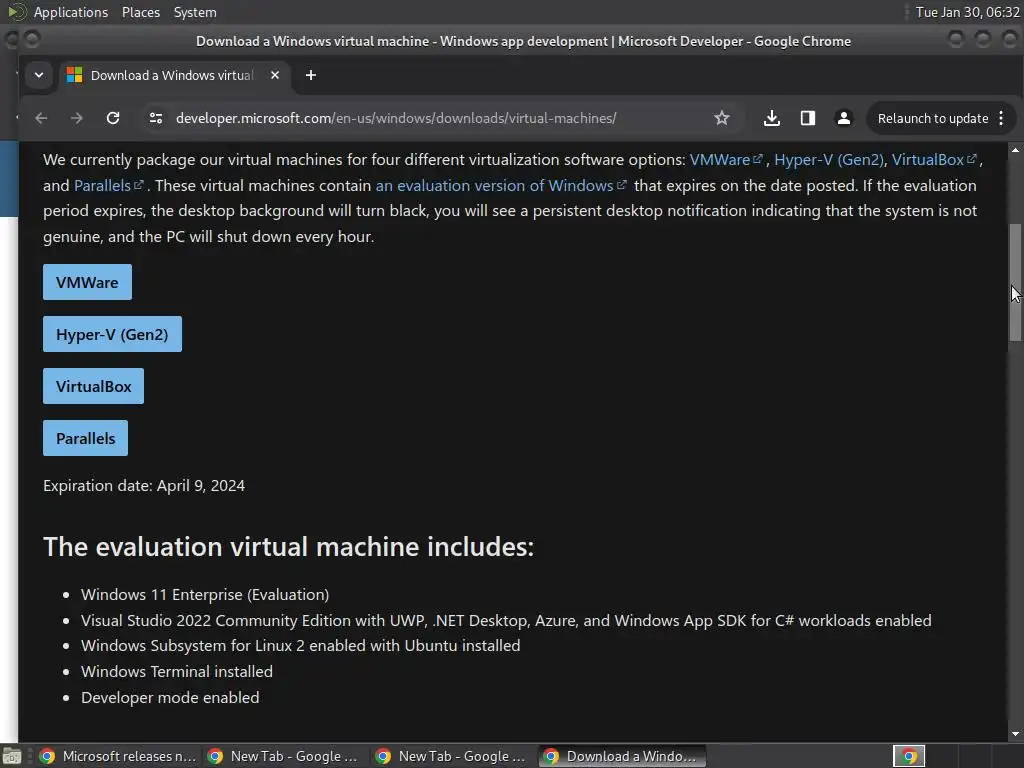
Task: Download the VirtualBox virtual machine
Action: [93, 386]
